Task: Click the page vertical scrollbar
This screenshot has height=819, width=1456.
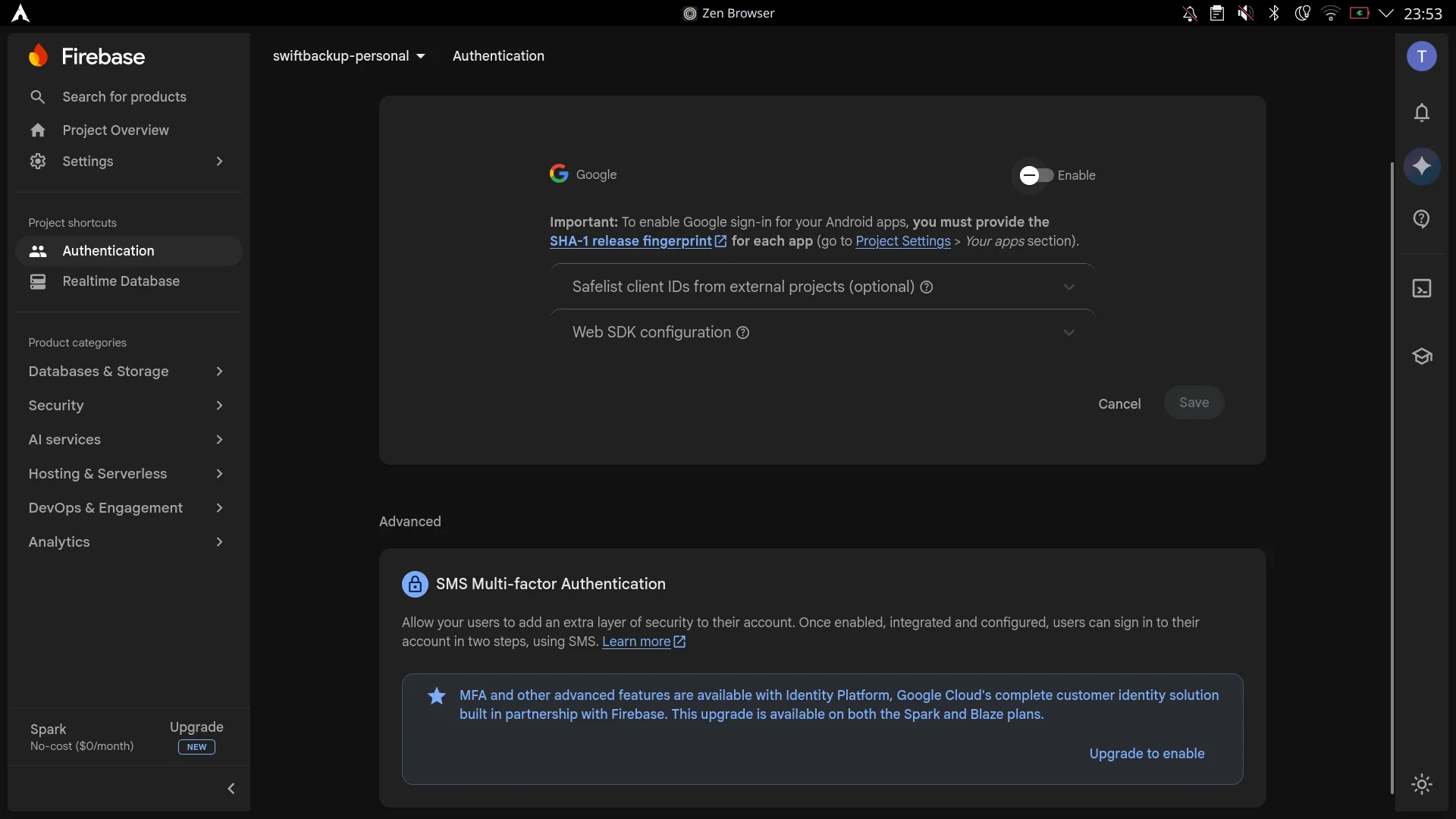Action: pyautogui.click(x=1392, y=478)
